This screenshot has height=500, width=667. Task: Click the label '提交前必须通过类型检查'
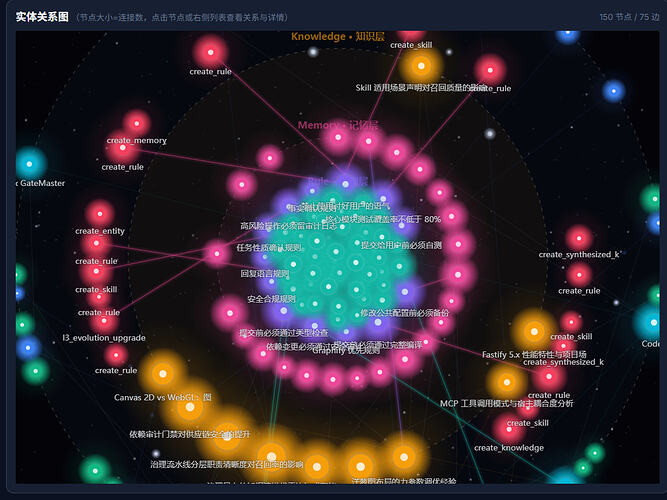pyautogui.click(x=283, y=332)
